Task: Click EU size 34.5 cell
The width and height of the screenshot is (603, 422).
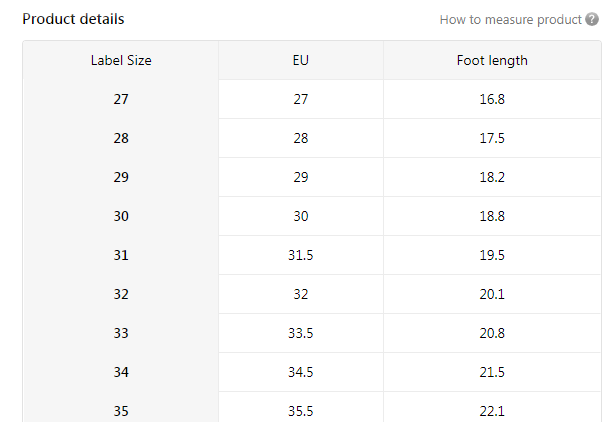Action: tap(301, 372)
